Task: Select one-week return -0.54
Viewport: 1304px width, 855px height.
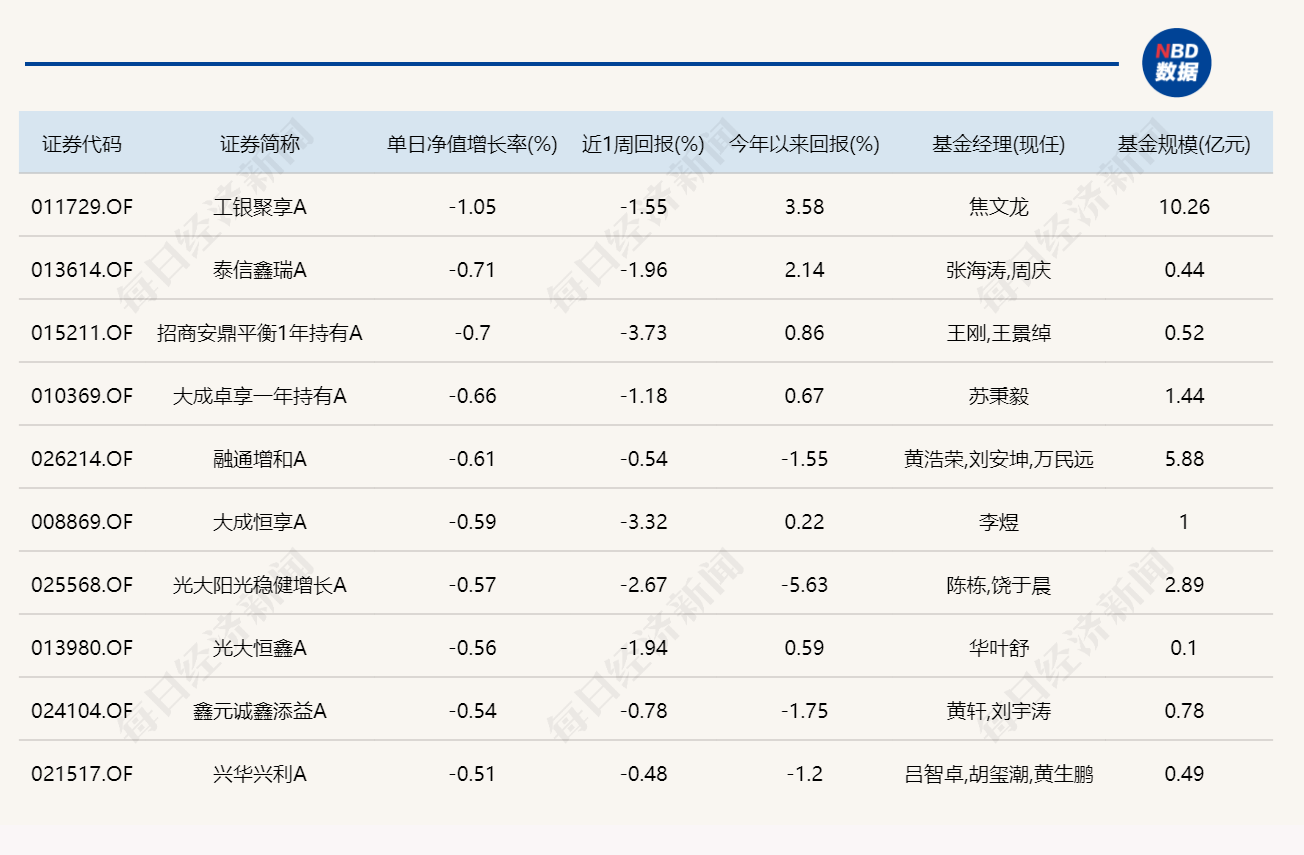Action: click(644, 459)
